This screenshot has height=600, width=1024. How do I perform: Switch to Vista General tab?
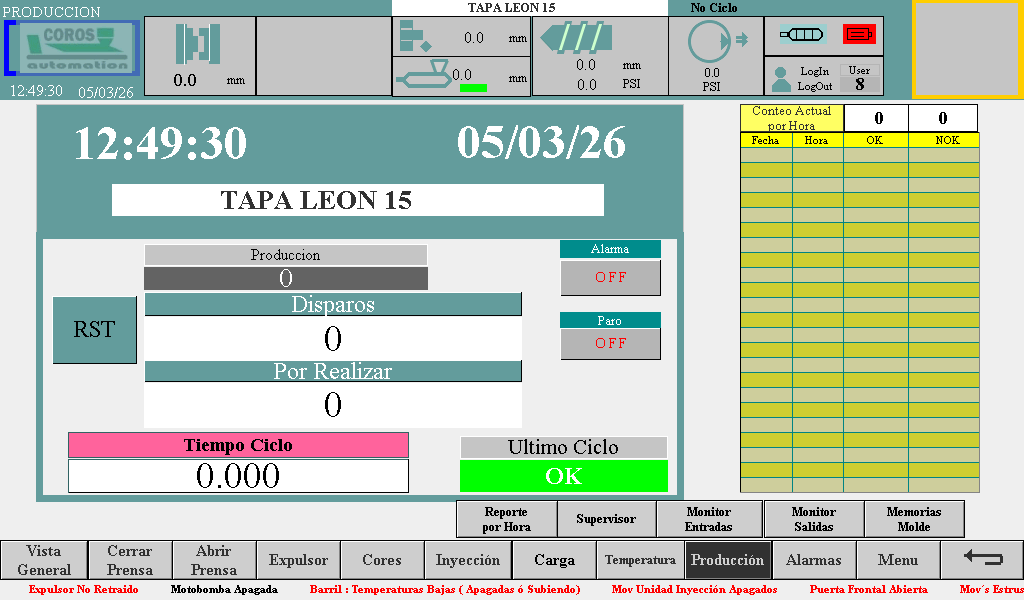[44, 560]
